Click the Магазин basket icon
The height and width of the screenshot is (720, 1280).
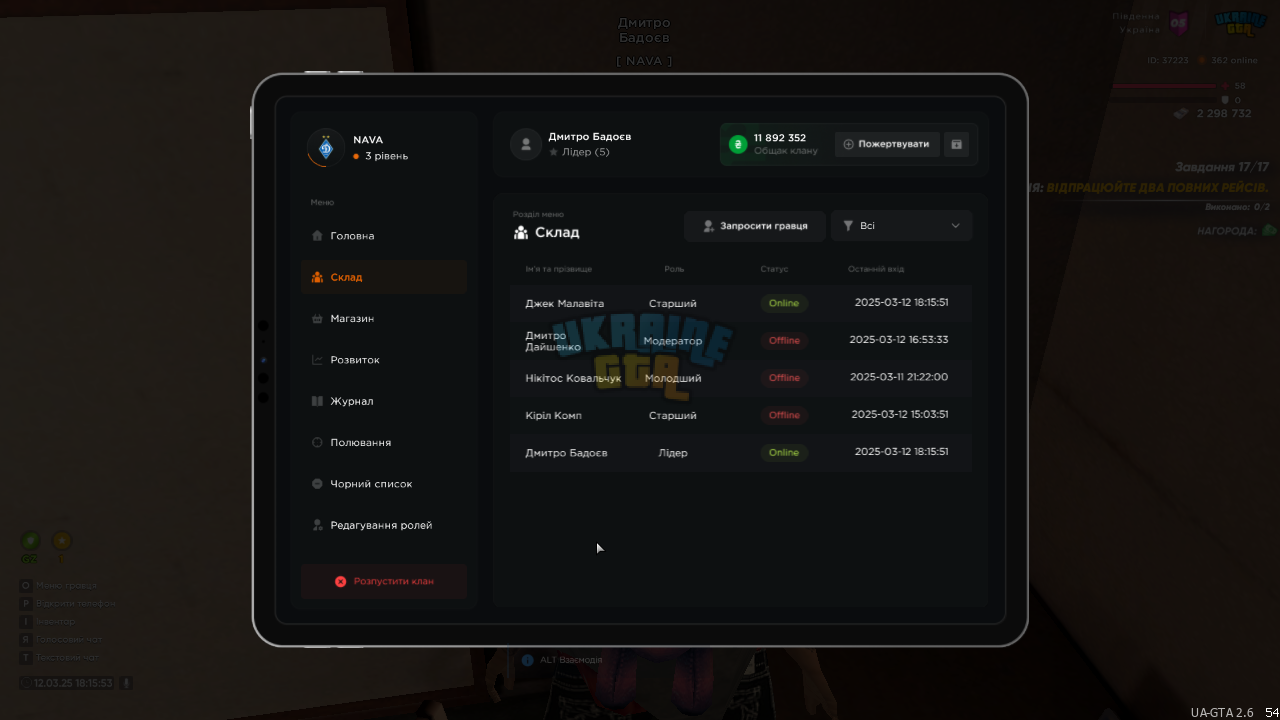pos(317,318)
